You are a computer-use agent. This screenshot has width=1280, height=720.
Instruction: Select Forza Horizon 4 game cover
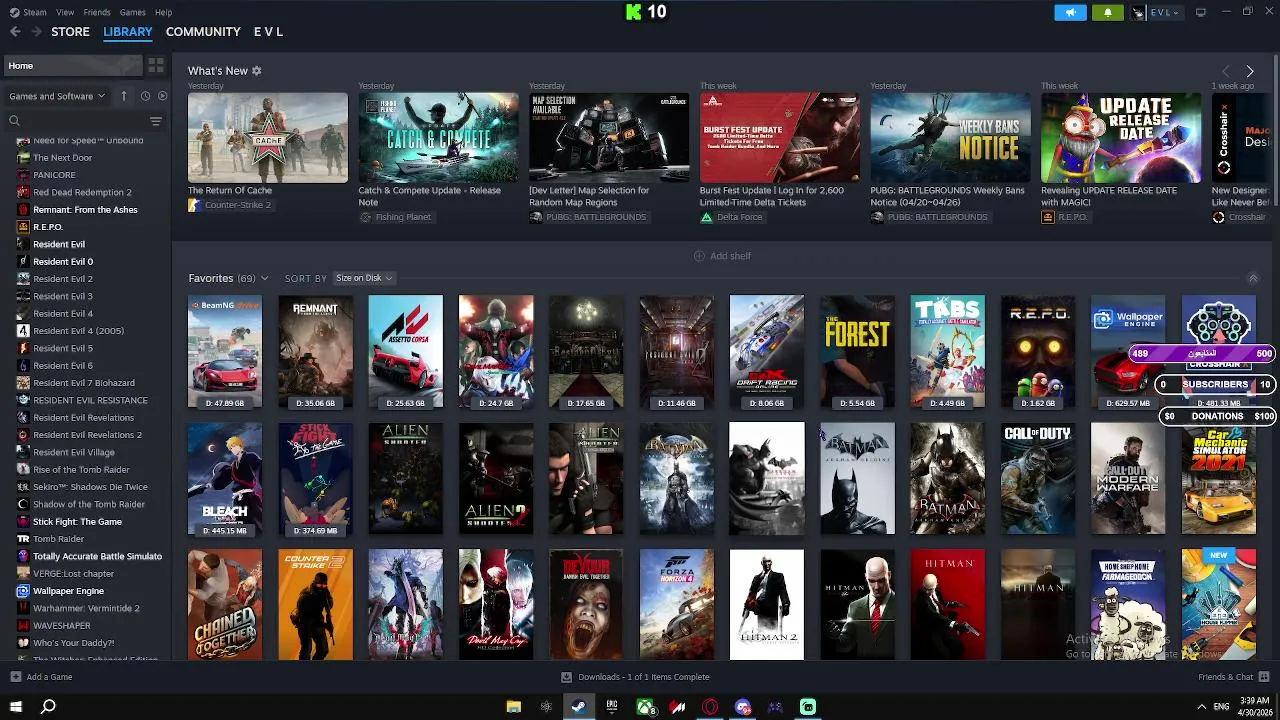point(676,604)
